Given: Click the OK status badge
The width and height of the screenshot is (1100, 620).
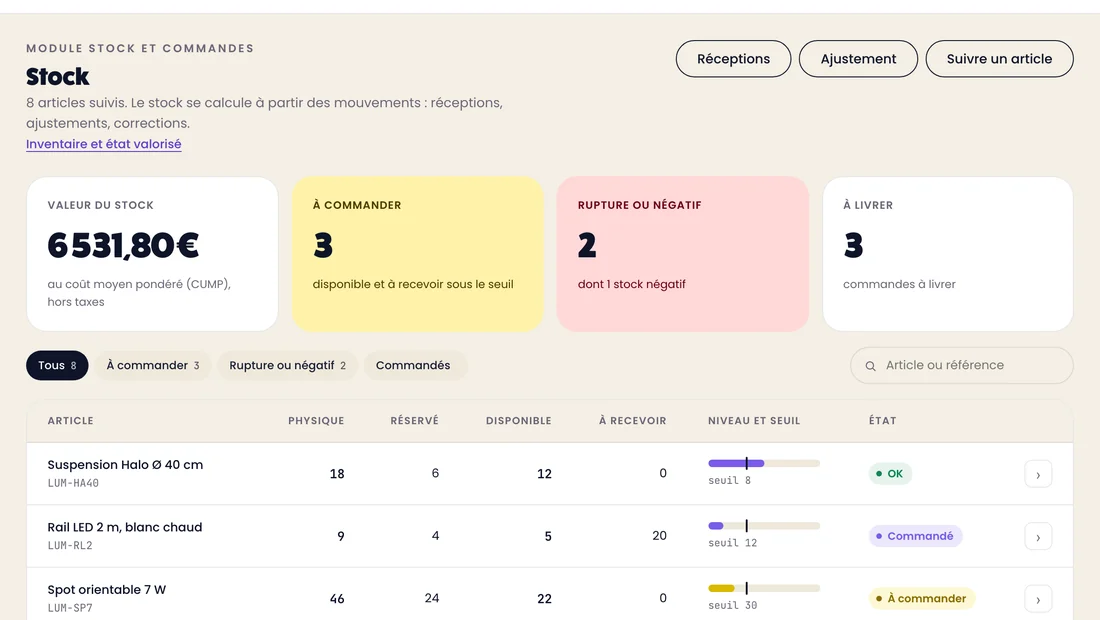Looking at the screenshot, I should pos(890,473).
